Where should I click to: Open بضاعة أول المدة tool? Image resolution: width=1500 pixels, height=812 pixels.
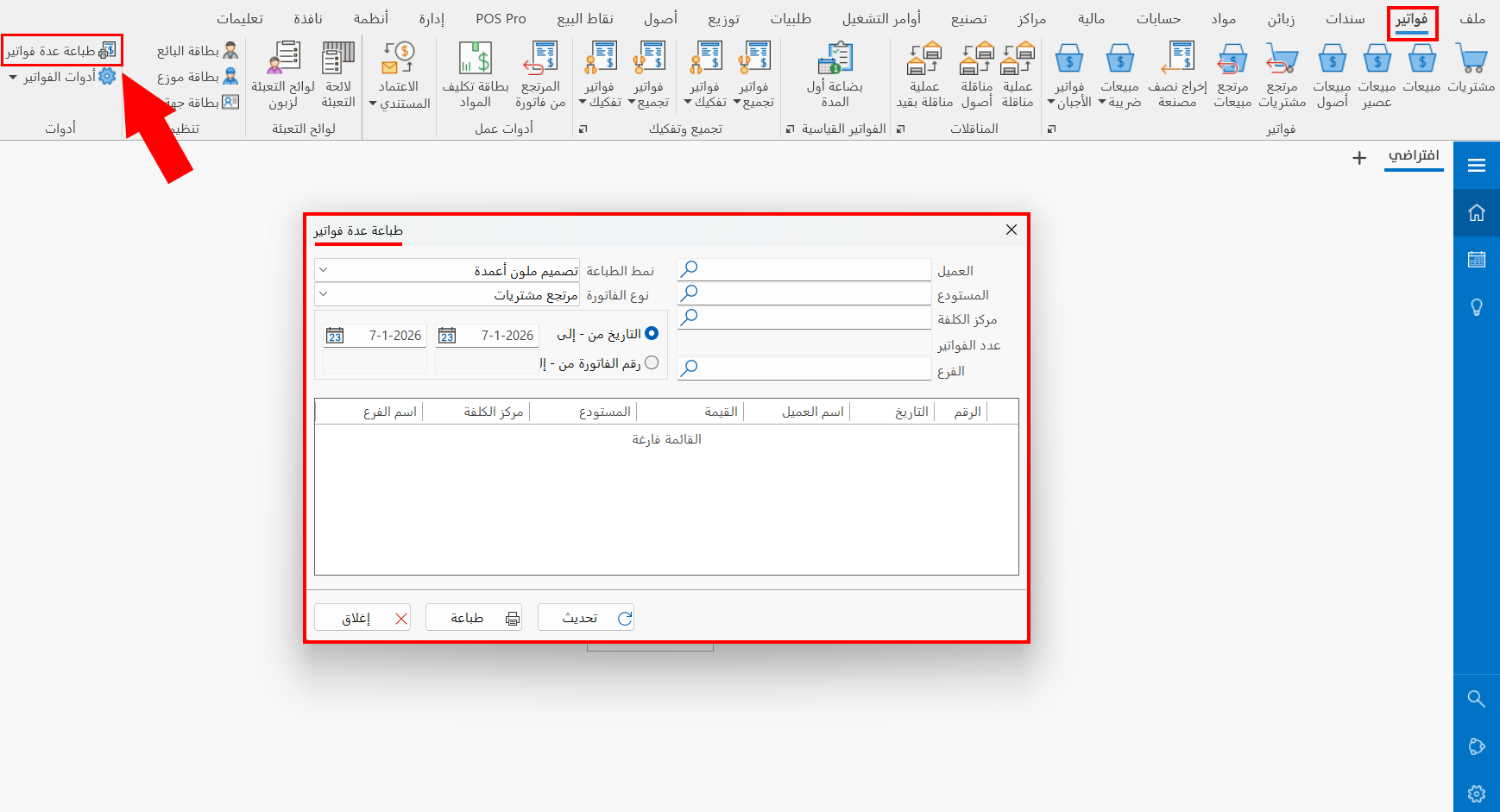pos(834,73)
